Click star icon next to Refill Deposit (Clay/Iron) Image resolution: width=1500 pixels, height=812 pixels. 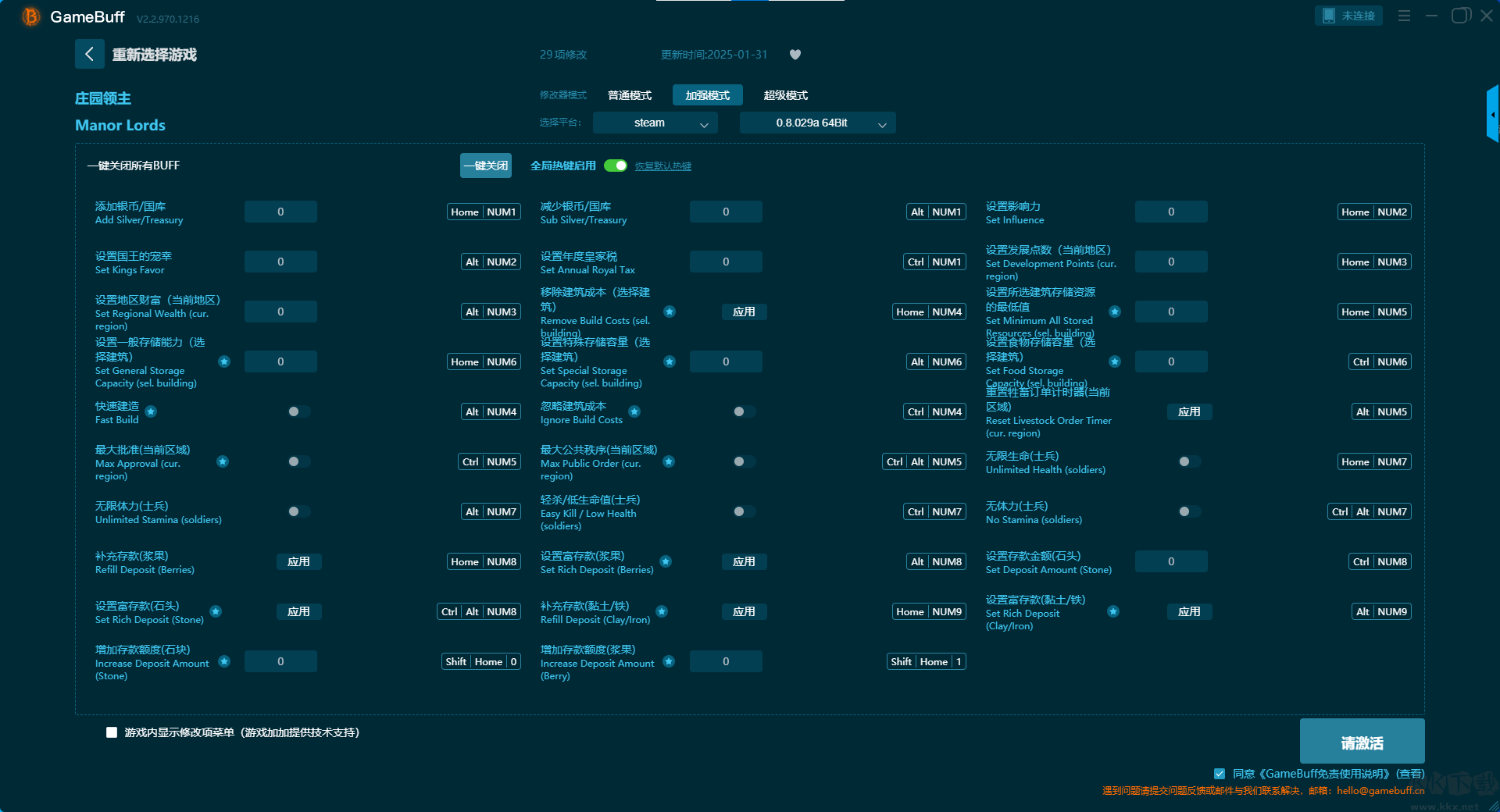[x=662, y=611]
